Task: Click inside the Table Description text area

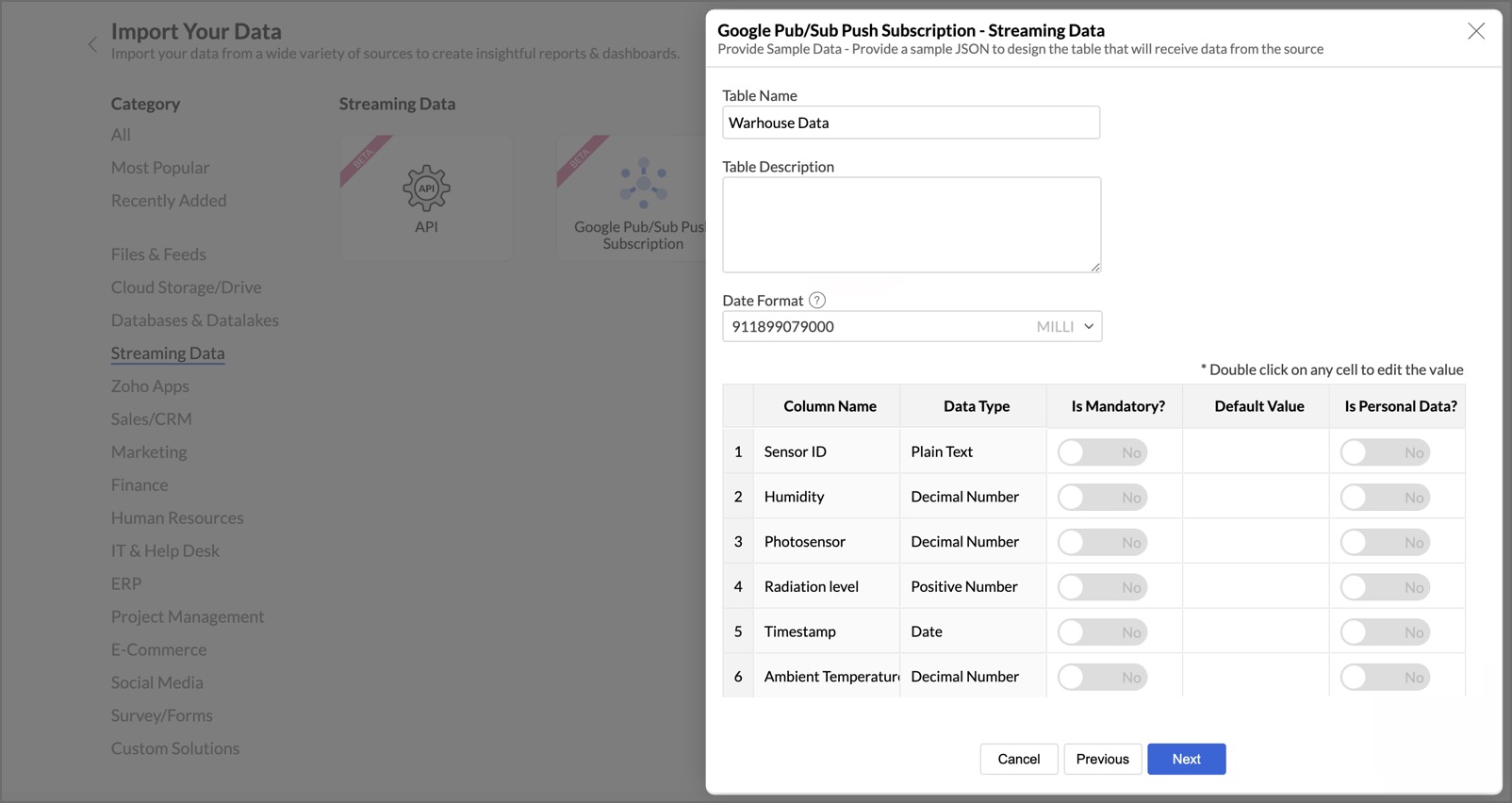Action: click(x=911, y=224)
